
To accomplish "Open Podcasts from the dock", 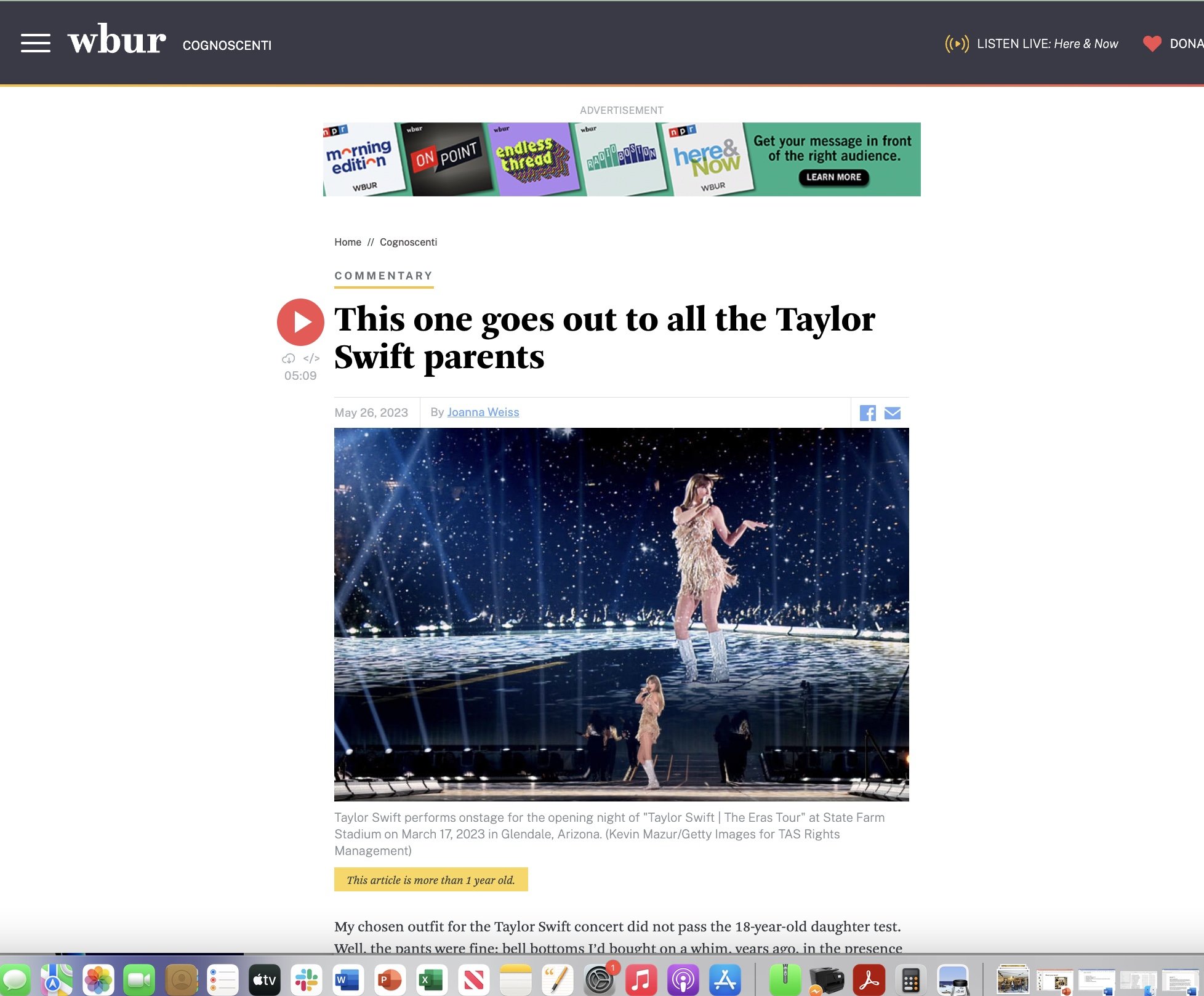I will [x=683, y=979].
